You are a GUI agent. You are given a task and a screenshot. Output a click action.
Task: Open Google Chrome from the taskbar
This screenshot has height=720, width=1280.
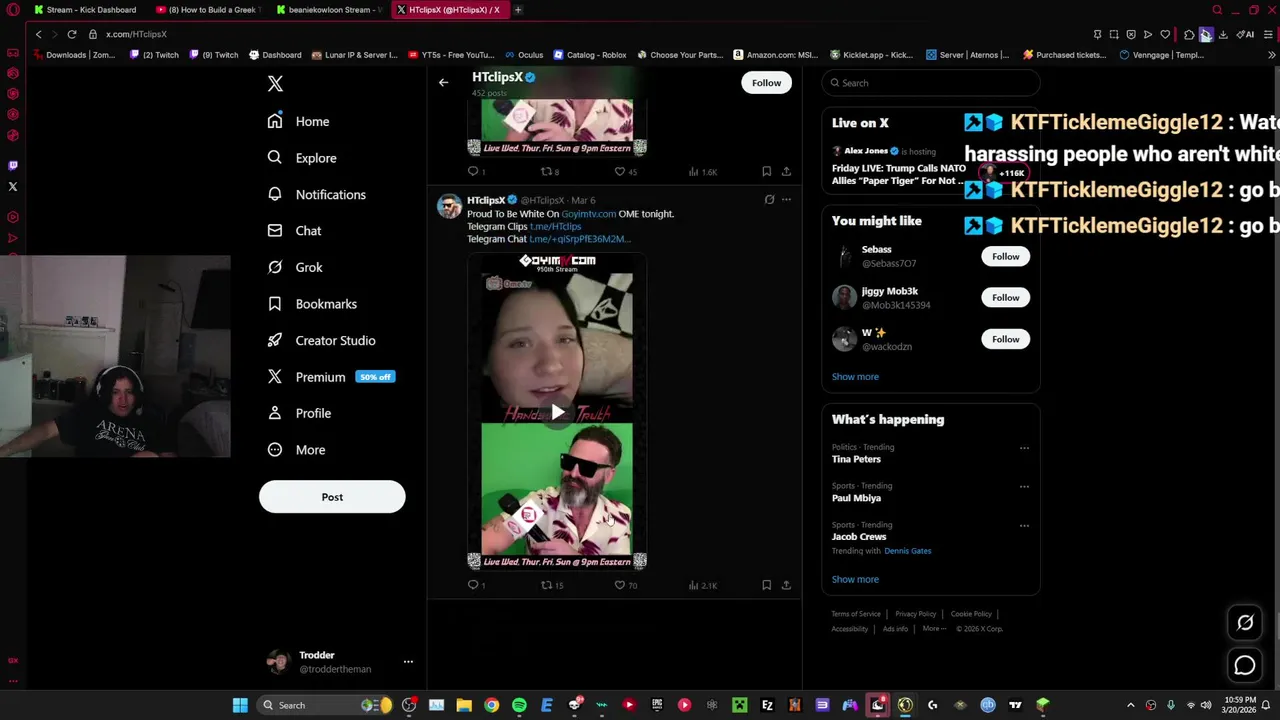[491, 705]
